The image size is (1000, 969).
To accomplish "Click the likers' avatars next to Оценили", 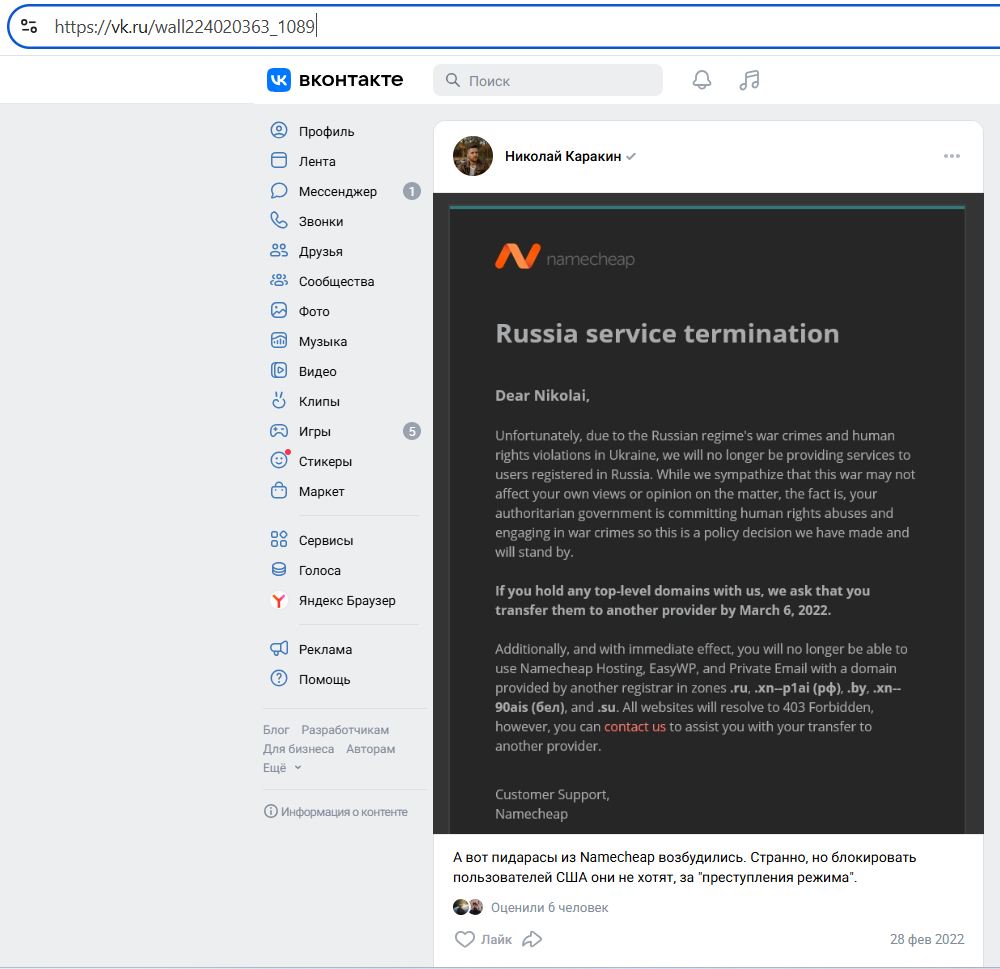I will click(x=468, y=906).
